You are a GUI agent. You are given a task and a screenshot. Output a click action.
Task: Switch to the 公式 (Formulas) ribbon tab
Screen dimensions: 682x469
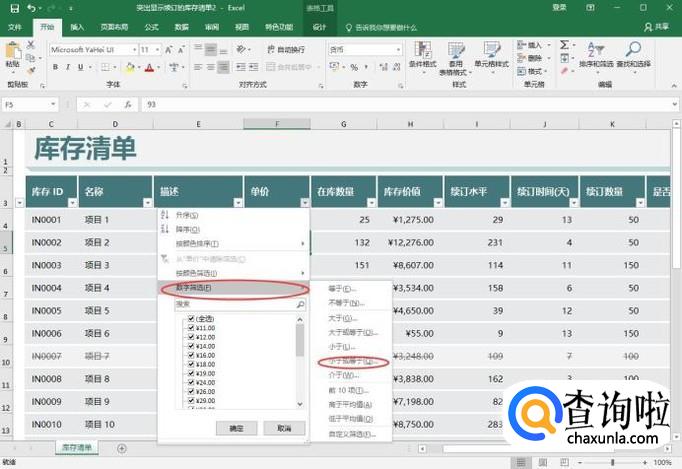pos(151,27)
